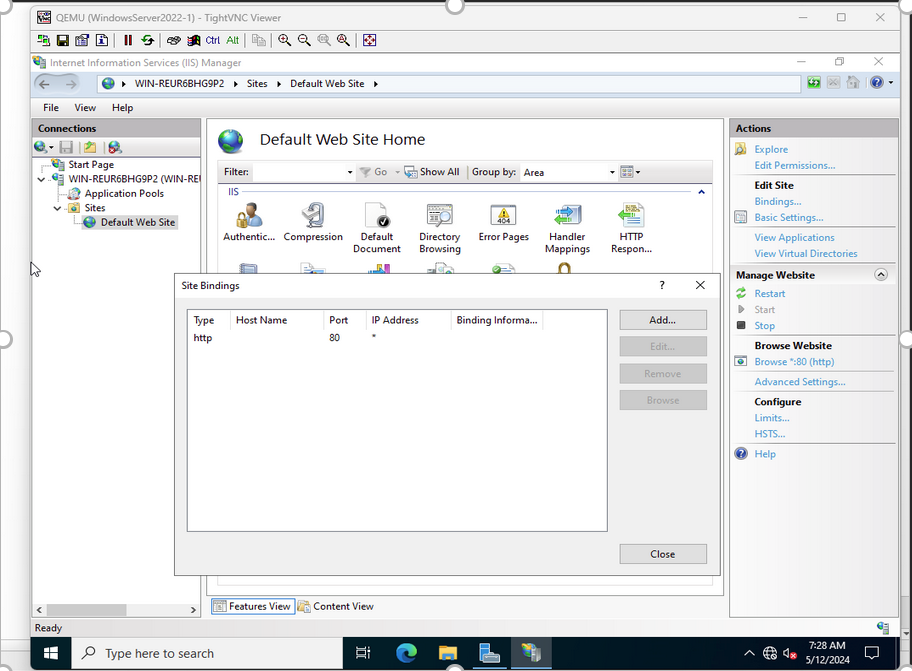Image resolution: width=912 pixels, height=671 pixels.
Task: Click the zoom in magnifier icon
Action: click(284, 40)
